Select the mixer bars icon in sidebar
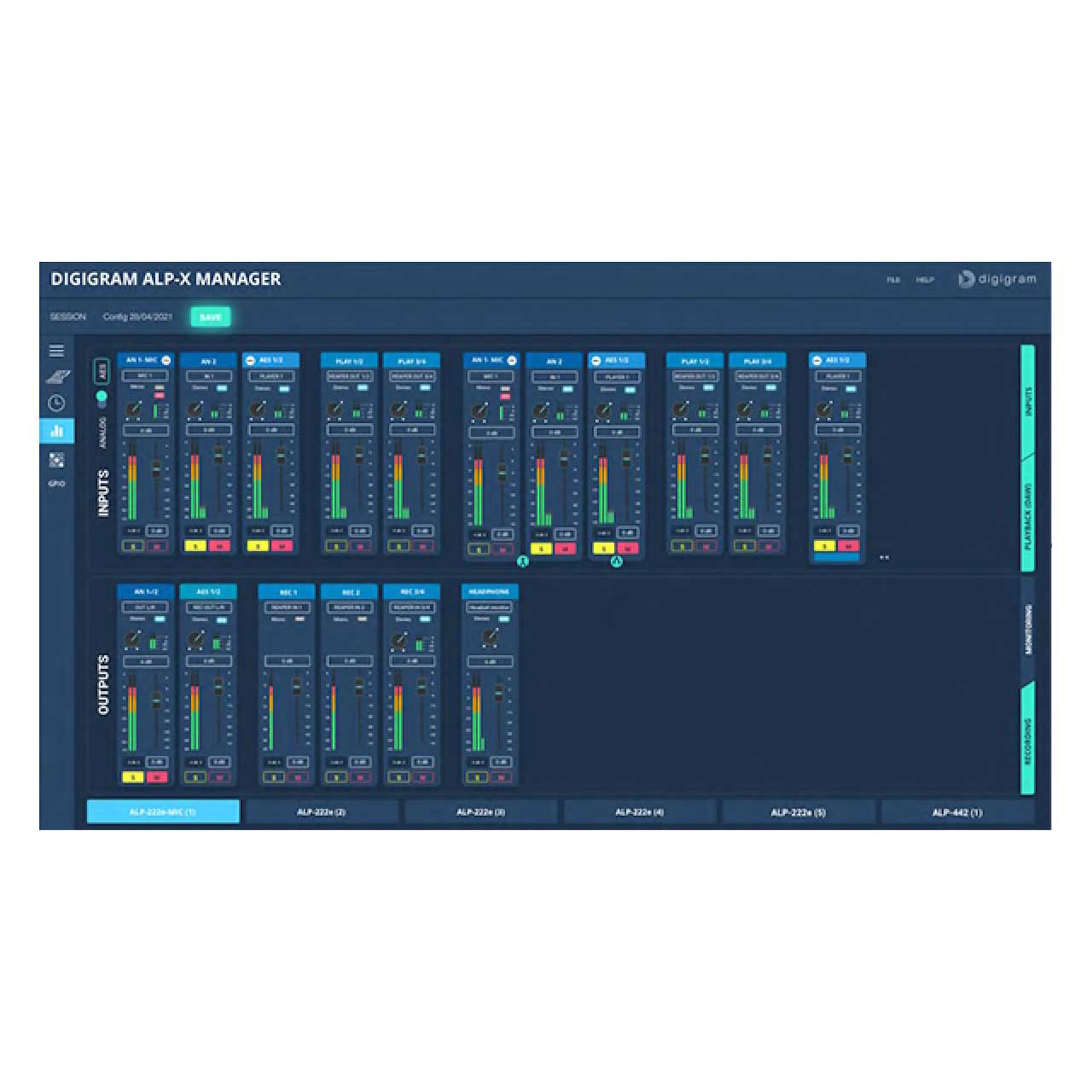1092x1092 pixels. click(x=56, y=431)
